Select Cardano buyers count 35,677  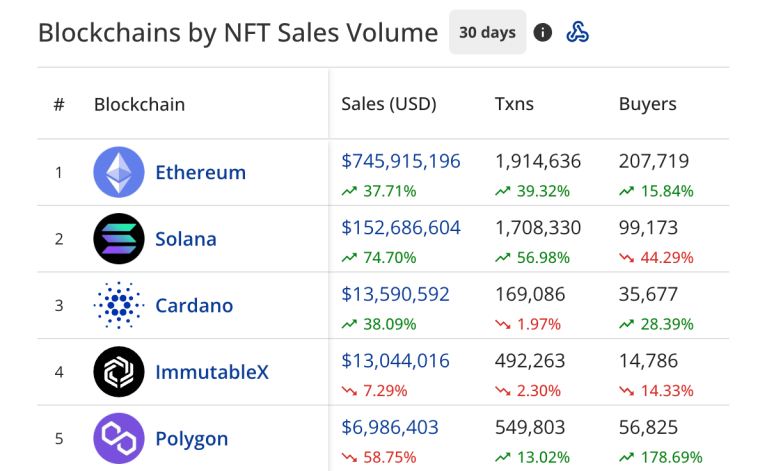tap(648, 294)
